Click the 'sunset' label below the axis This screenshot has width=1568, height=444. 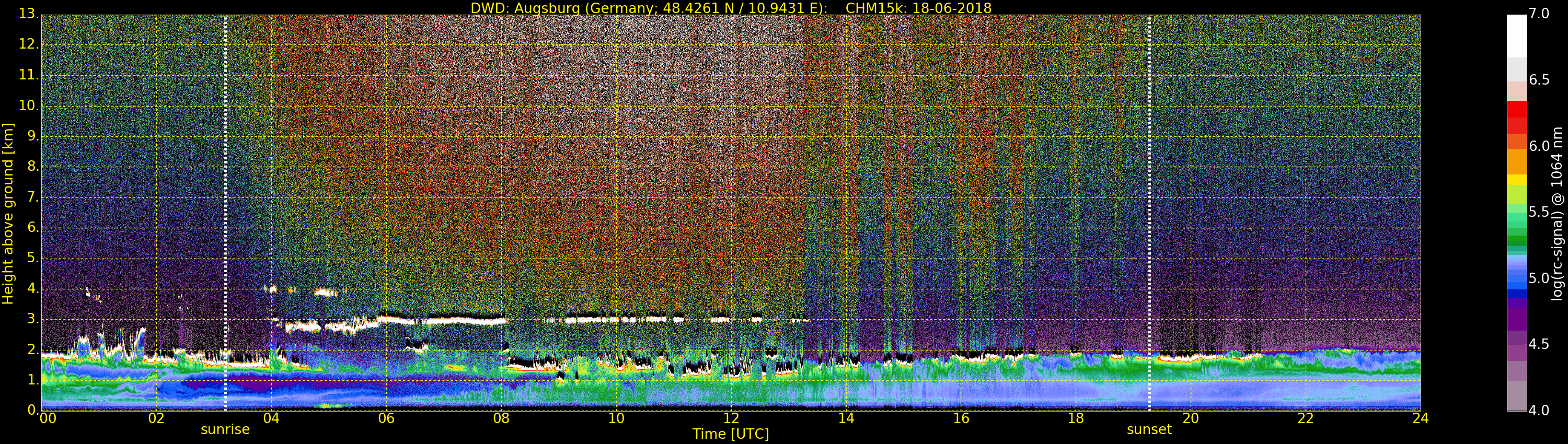(x=1149, y=429)
